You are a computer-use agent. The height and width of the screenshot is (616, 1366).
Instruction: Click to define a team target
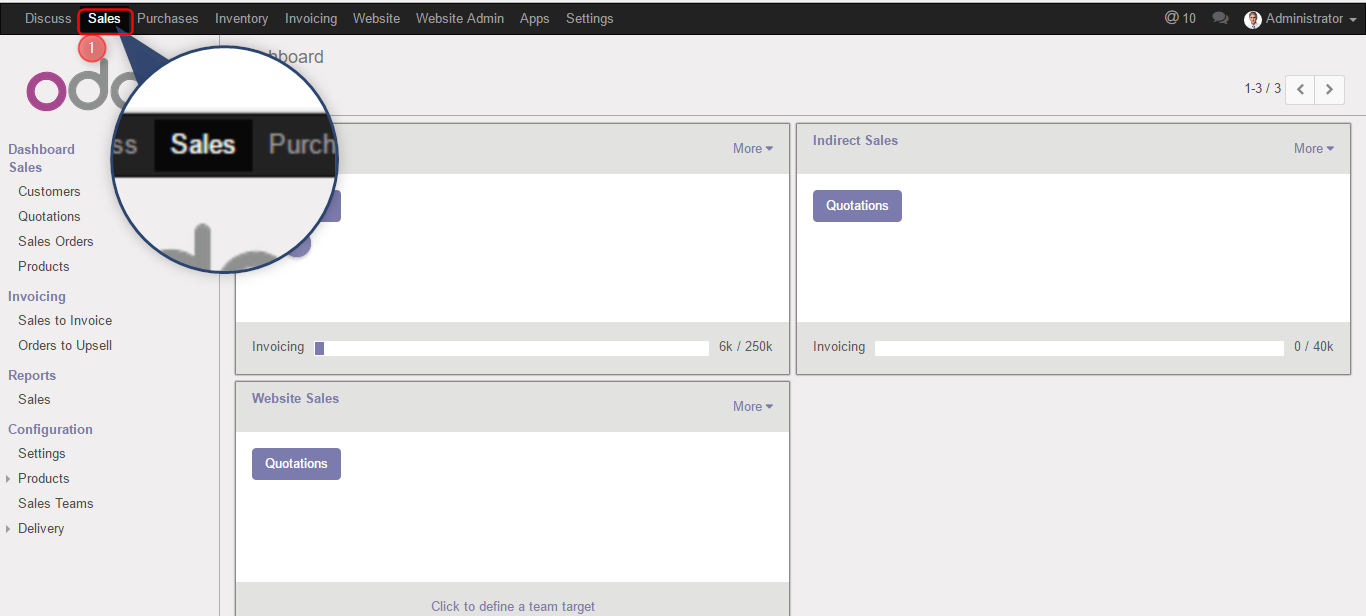[x=513, y=606]
